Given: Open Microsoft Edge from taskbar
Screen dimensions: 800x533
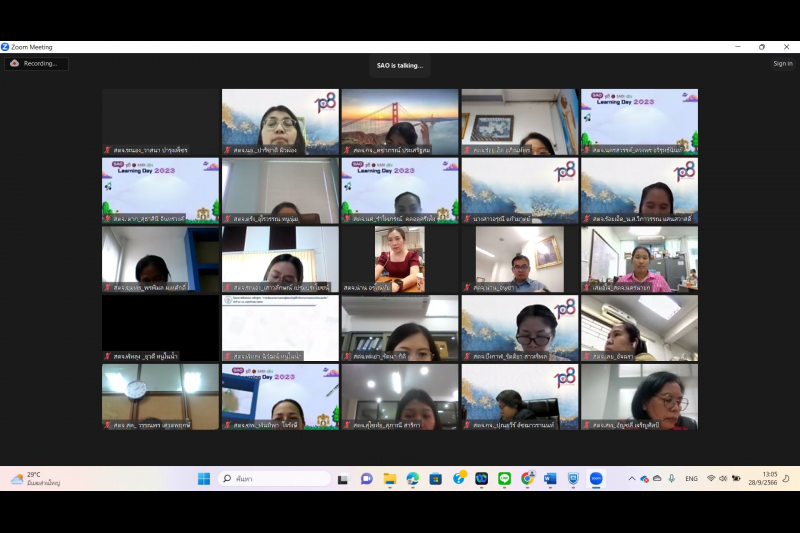Looking at the screenshot, I should click(412, 479).
